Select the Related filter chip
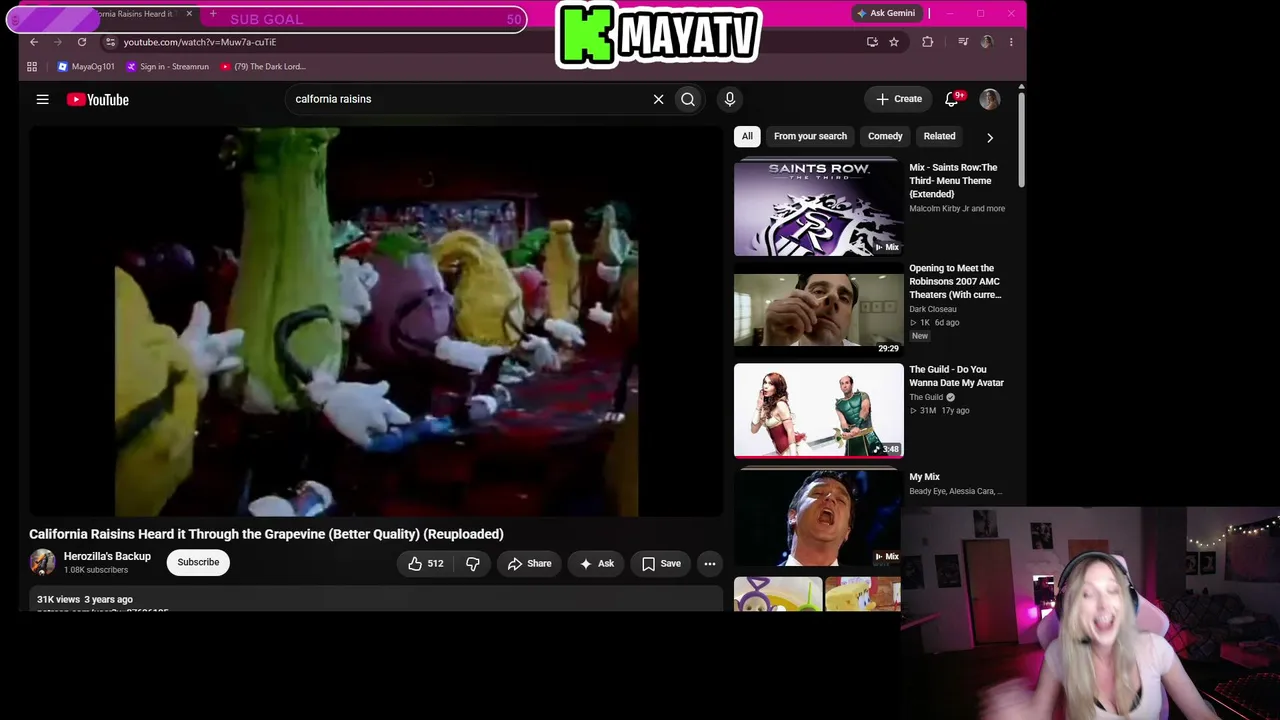This screenshot has width=1280, height=720. 939,136
